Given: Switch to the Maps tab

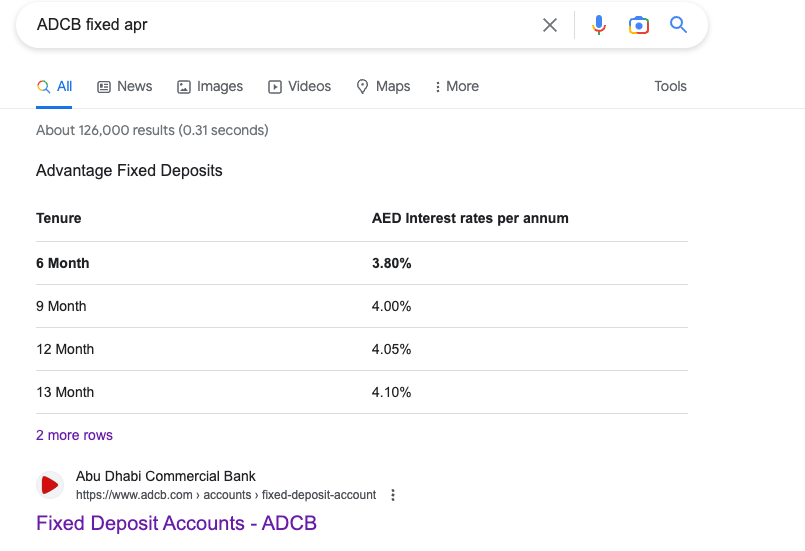Looking at the screenshot, I should 383,86.
